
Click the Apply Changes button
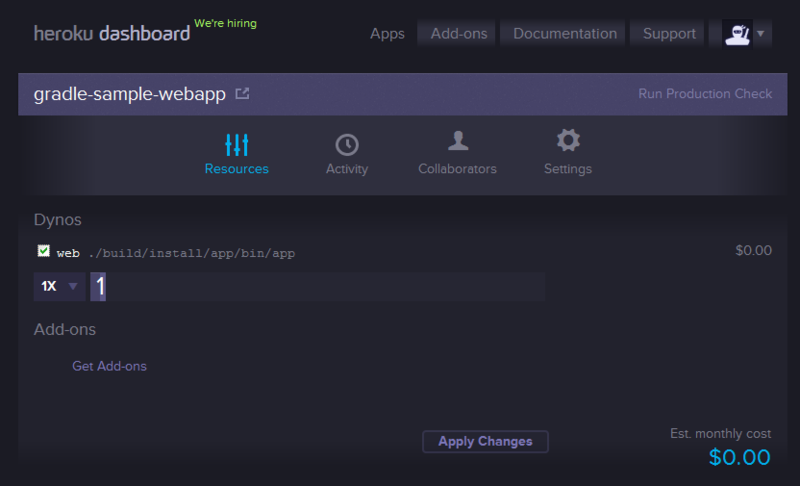pos(485,442)
